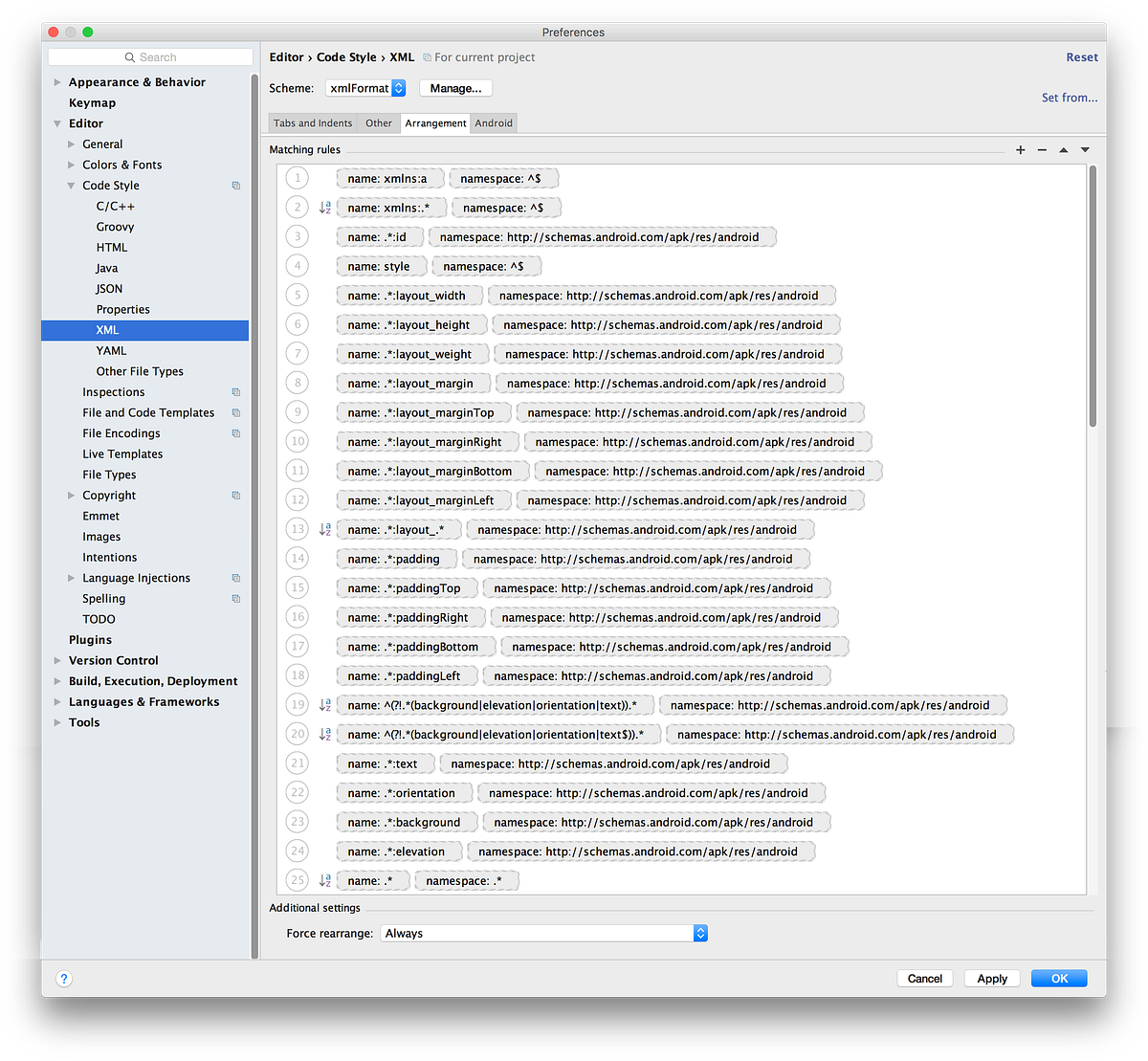The image size is (1148, 1061).
Task: Remove selected rule using the minus icon
Action: [x=1042, y=149]
